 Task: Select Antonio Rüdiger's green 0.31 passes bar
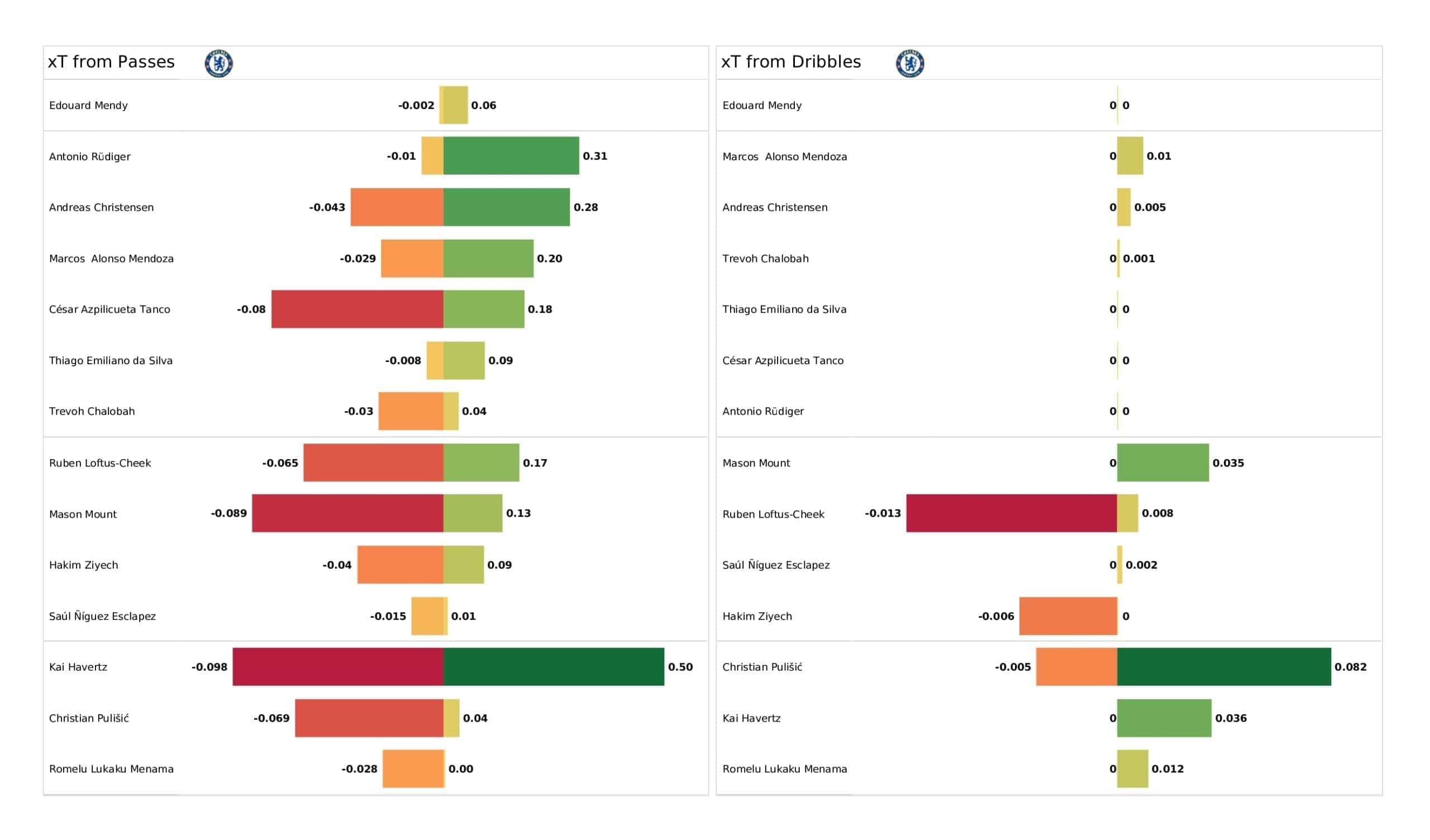click(511, 155)
